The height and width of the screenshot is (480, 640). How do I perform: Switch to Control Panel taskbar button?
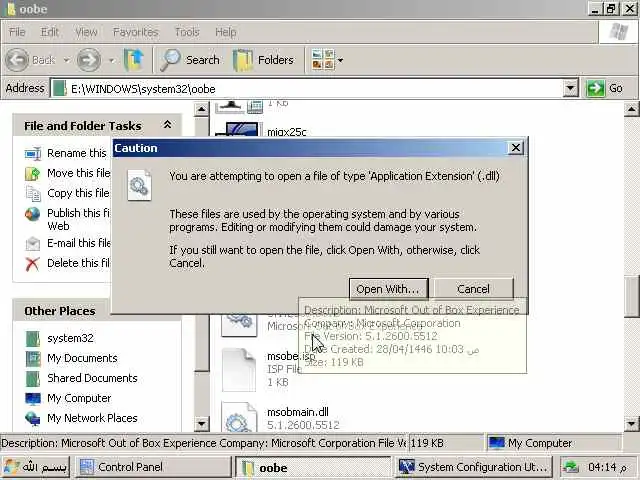point(155,467)
